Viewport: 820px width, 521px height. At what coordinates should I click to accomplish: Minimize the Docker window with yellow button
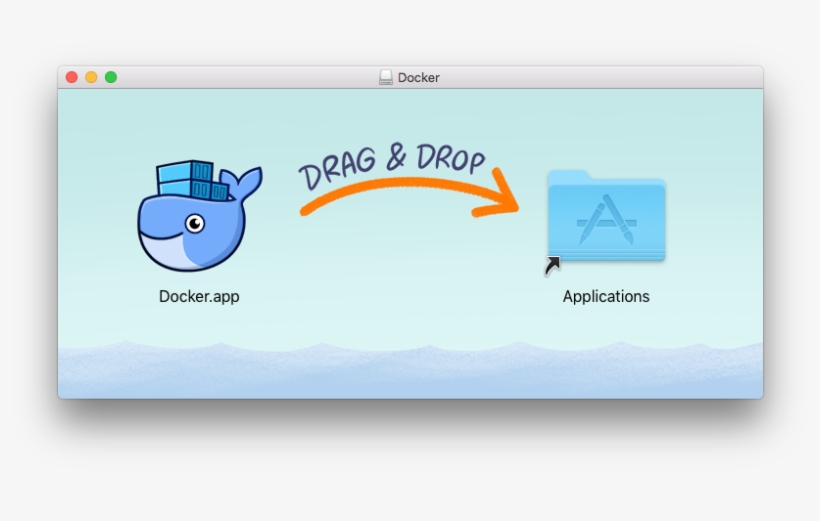[91, 77]
